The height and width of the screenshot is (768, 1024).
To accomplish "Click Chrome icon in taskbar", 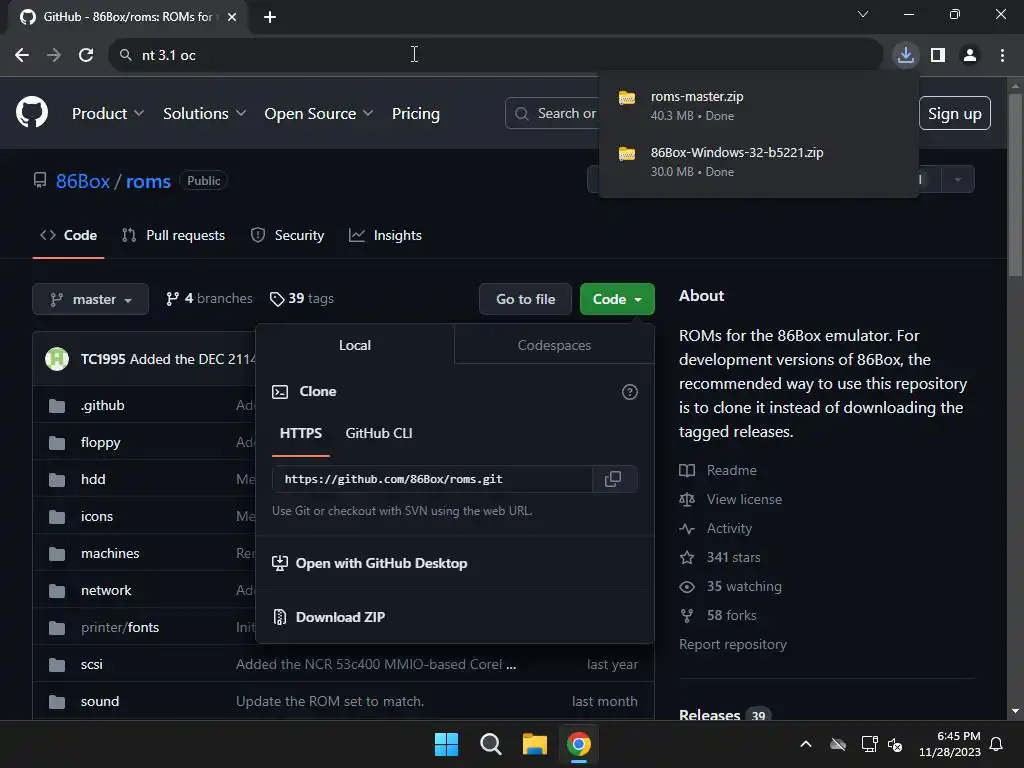I will 579,744.
